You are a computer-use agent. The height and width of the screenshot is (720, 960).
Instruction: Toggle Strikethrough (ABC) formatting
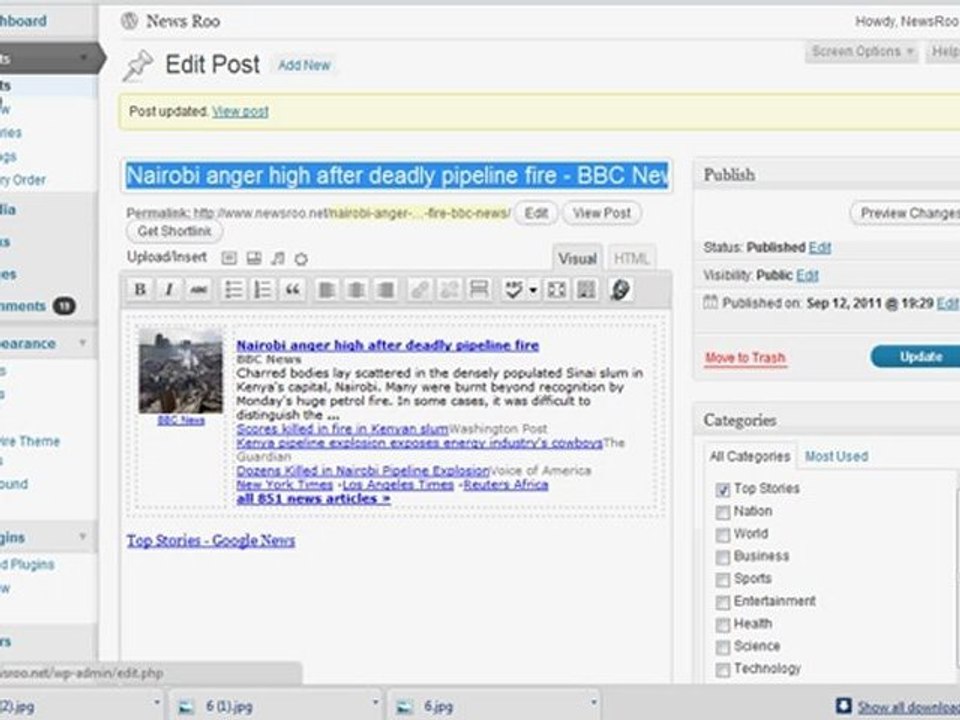point(198,290)
